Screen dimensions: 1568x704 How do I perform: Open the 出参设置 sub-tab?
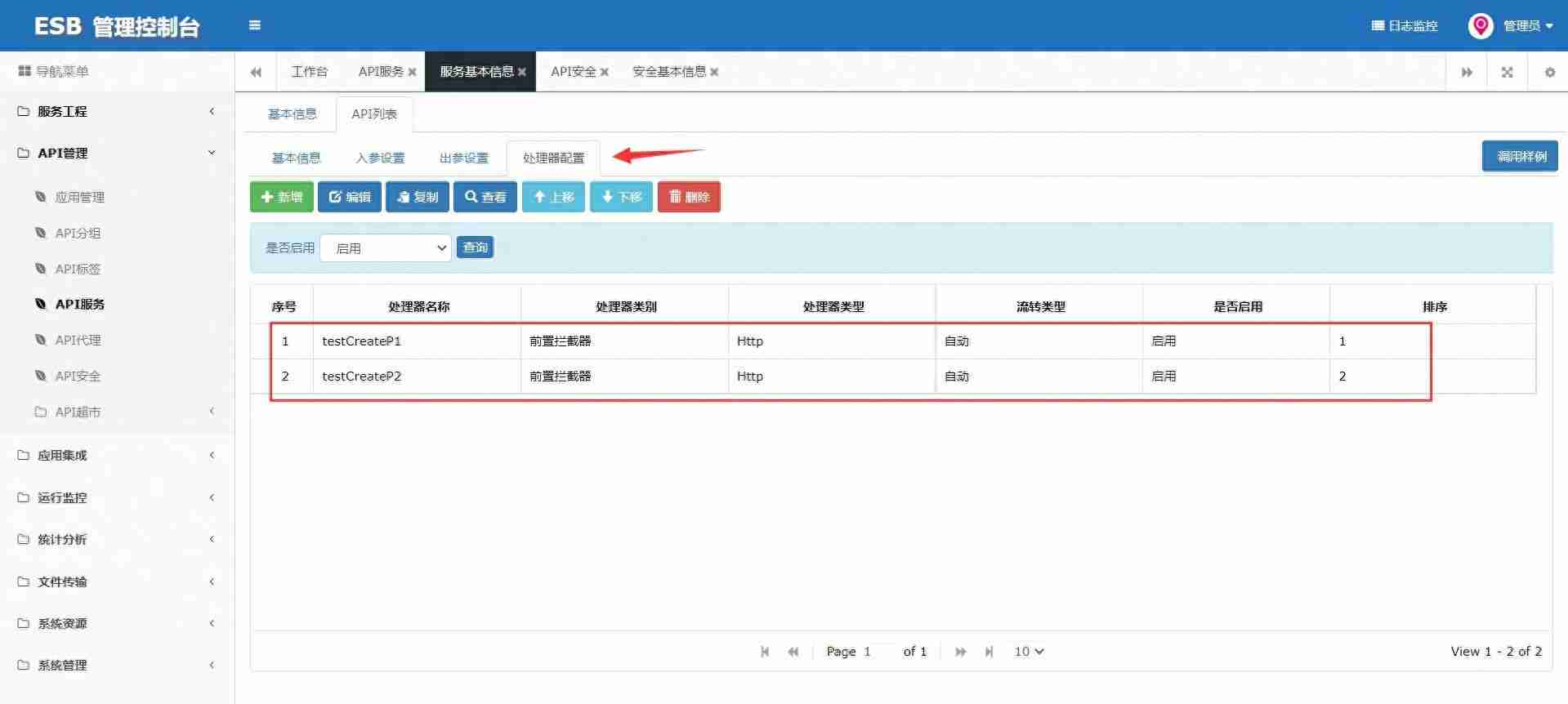click(x=464, y=158)
